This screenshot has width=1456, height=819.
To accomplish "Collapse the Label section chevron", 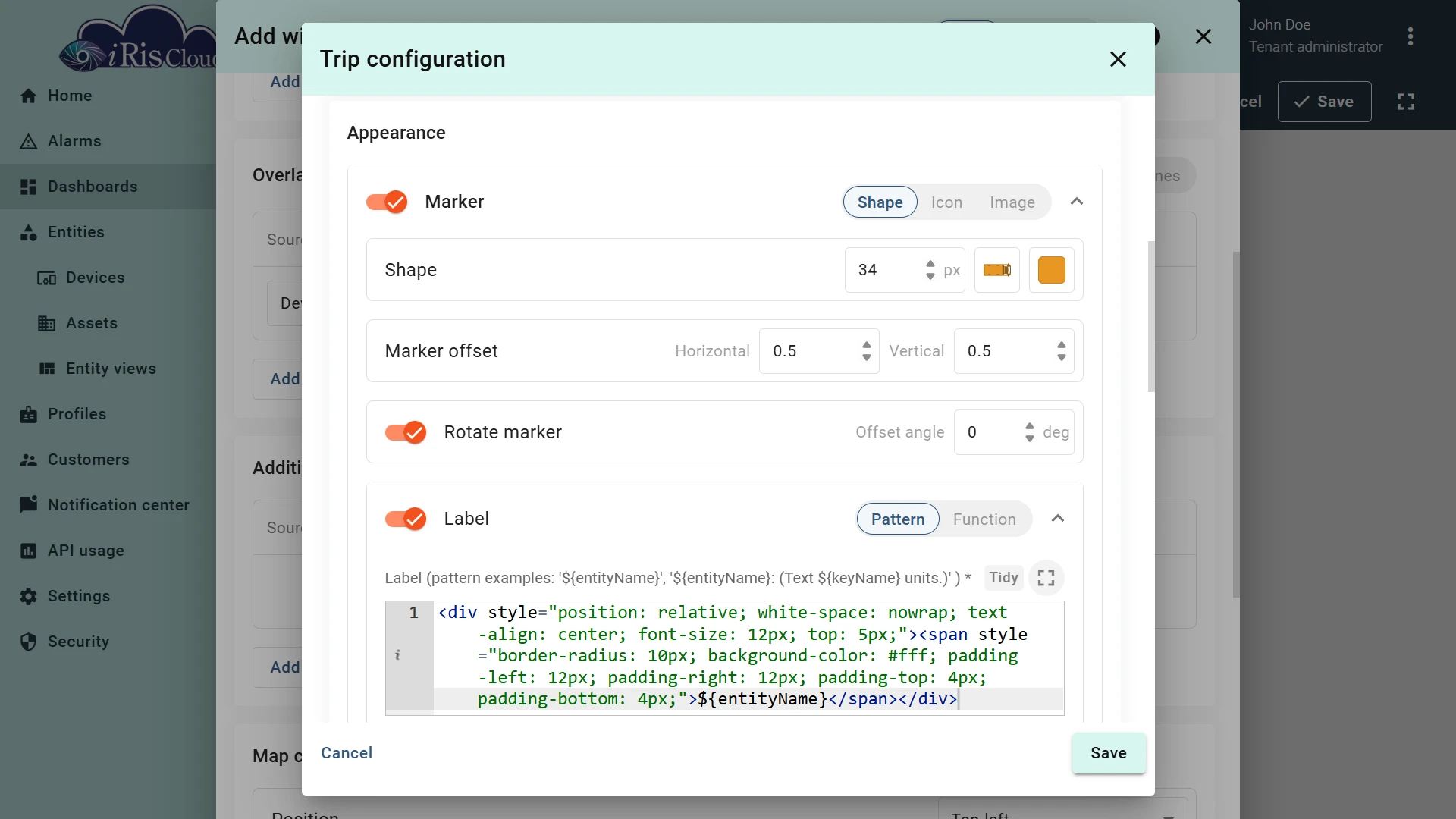I will coord(1057,519).
